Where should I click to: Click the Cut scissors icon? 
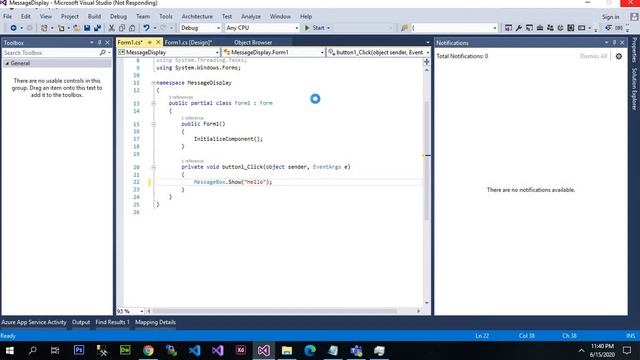point(111,28)
